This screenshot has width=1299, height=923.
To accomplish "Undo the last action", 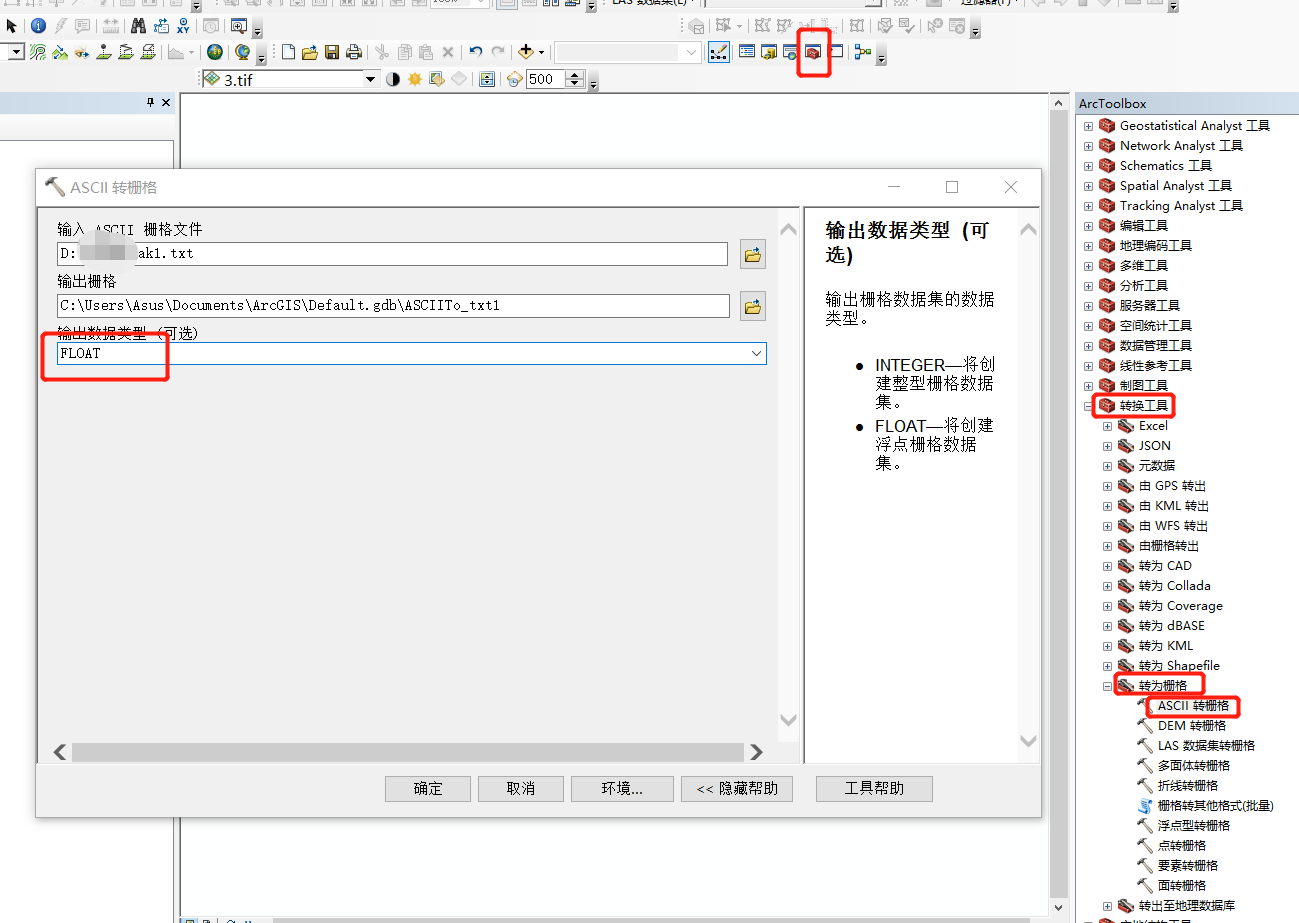I will click(x=475, y=51).
